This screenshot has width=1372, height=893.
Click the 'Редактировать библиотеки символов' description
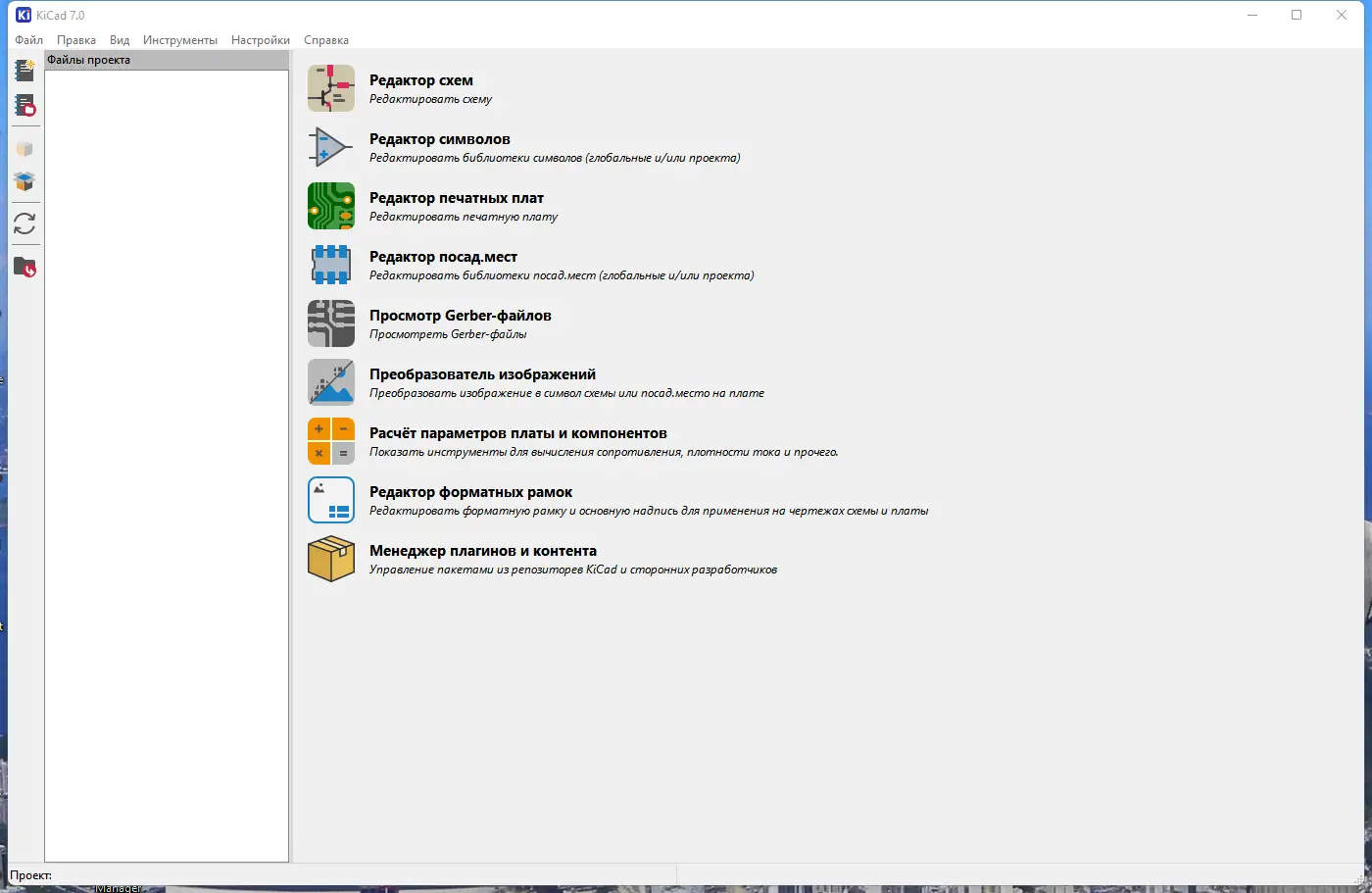click(x=555, y=158)
